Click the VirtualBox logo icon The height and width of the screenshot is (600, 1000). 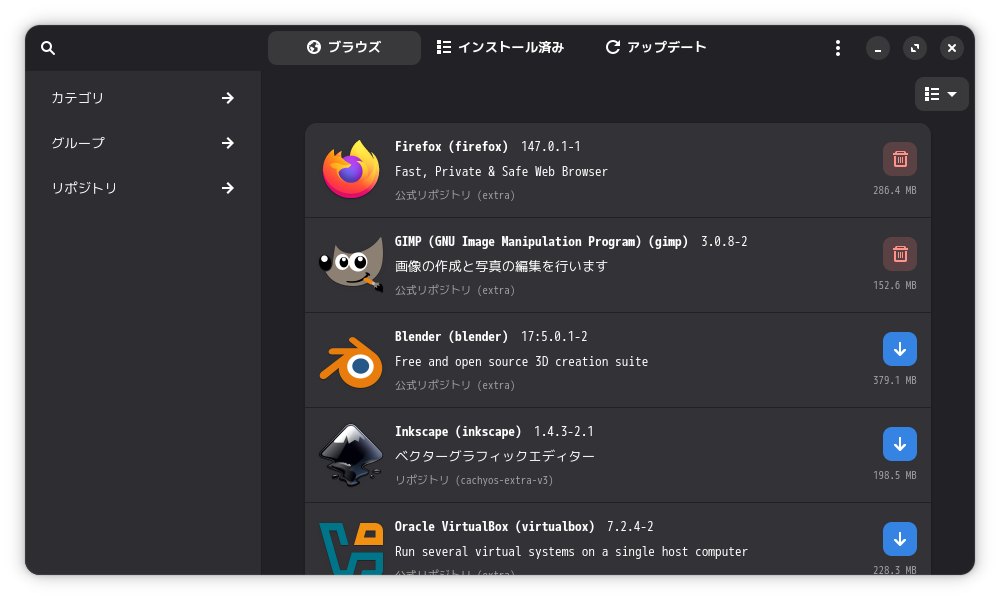(x=351, y=548)
